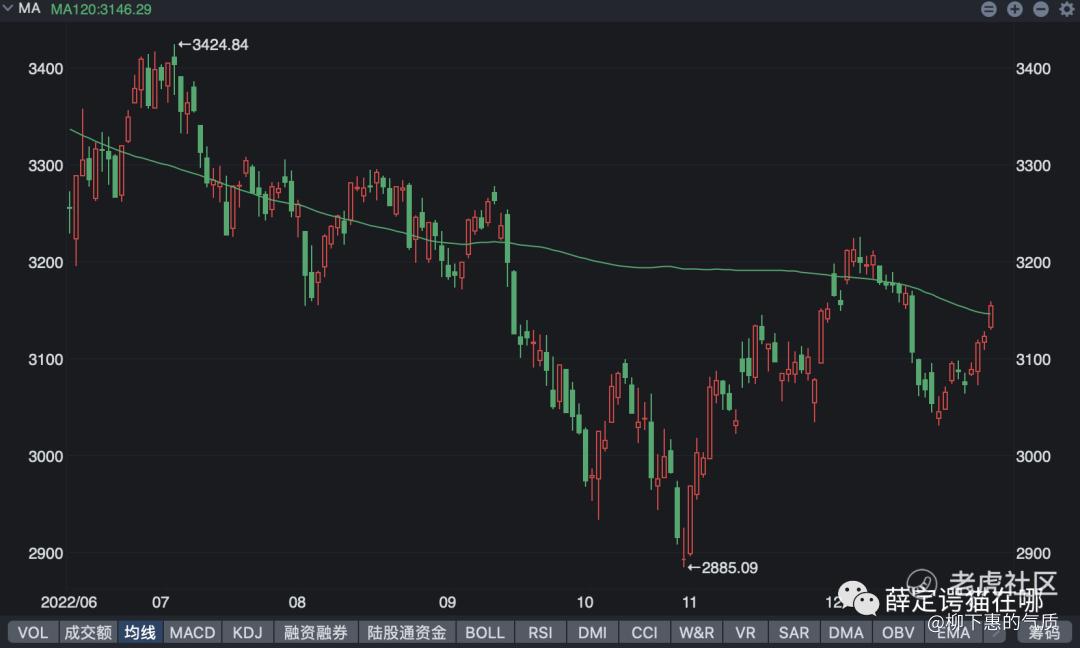Screen dimensions: 1080x648
Task: Open the 陆股通资金 indicator tab
Action: pyautogui.click(x=406, y=632)
